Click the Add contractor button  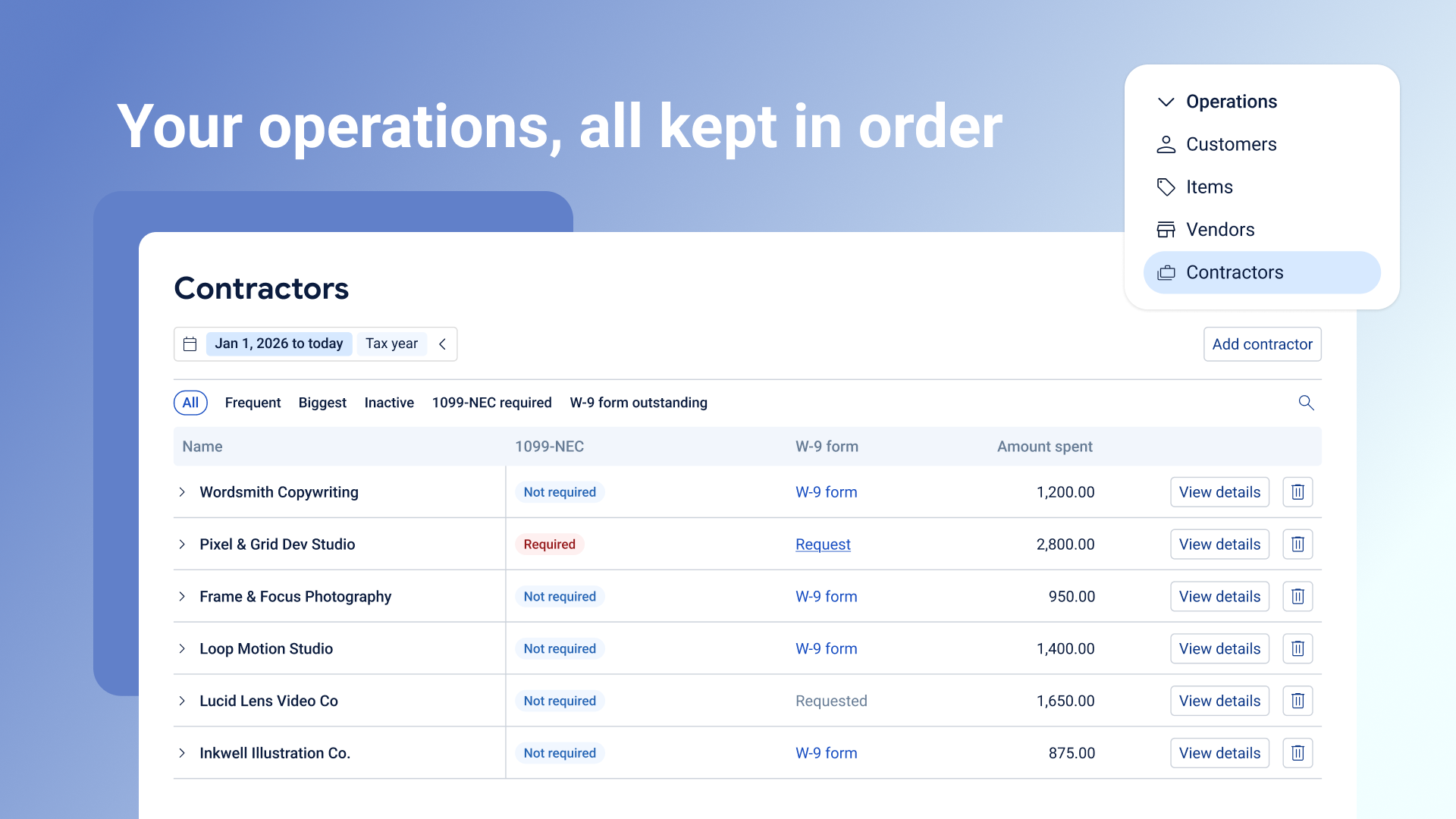click(x=1263, y=344)
